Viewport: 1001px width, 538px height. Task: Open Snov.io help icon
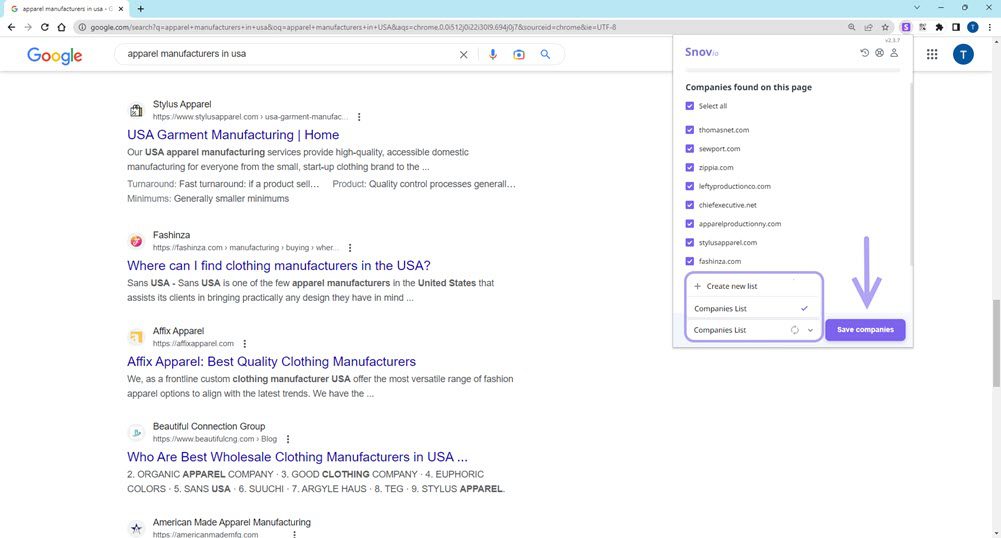[879, 53]
